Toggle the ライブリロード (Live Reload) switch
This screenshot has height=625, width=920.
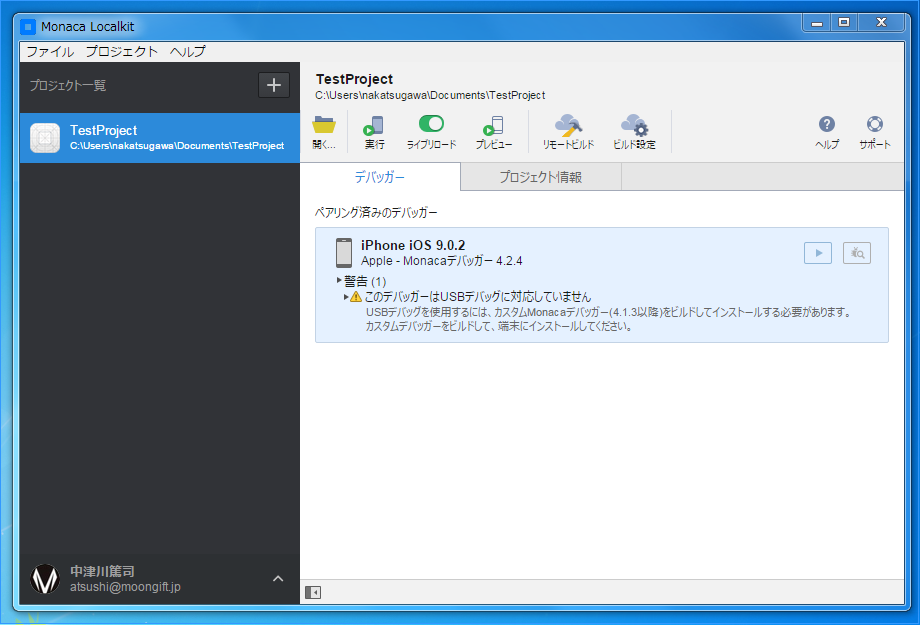[x=431, y=124]
